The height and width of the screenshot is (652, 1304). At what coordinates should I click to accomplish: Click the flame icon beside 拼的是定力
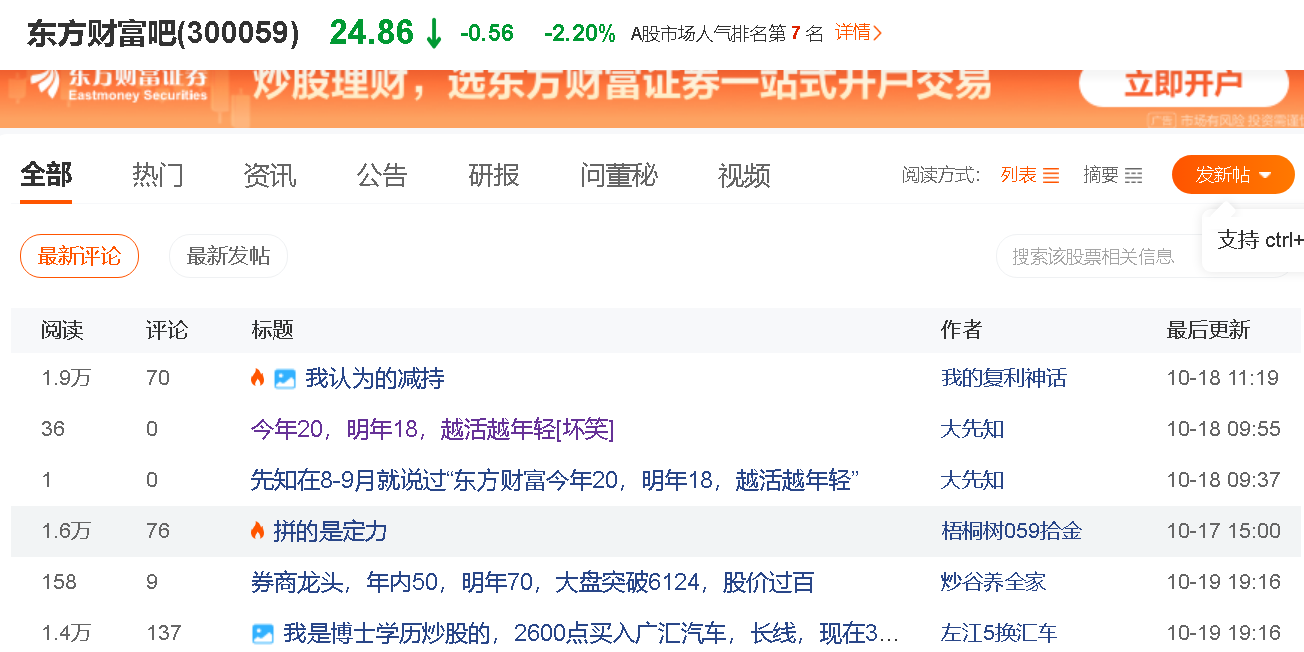click(257, 531)
